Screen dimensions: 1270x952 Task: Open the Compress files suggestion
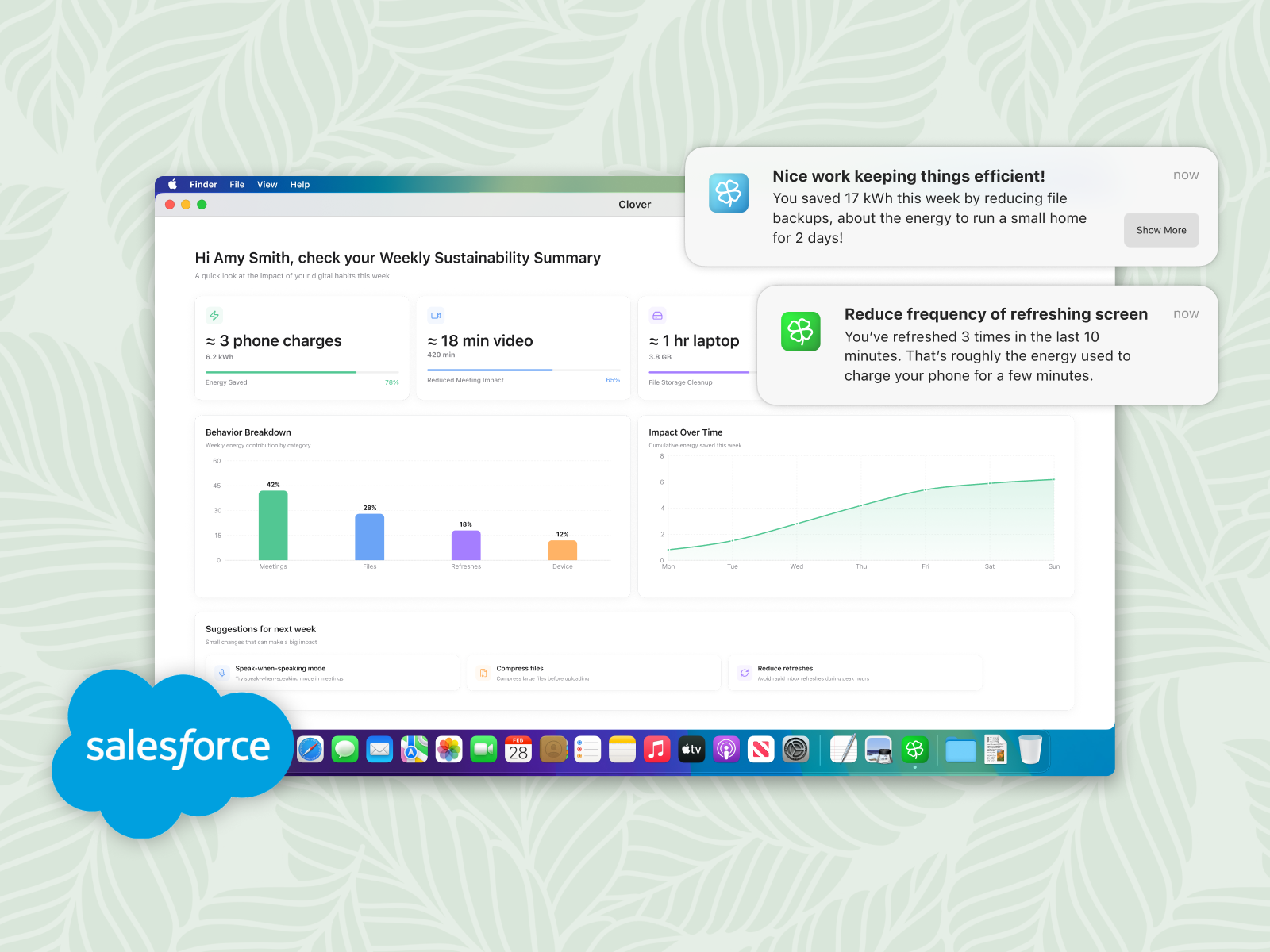coord(594,673)
